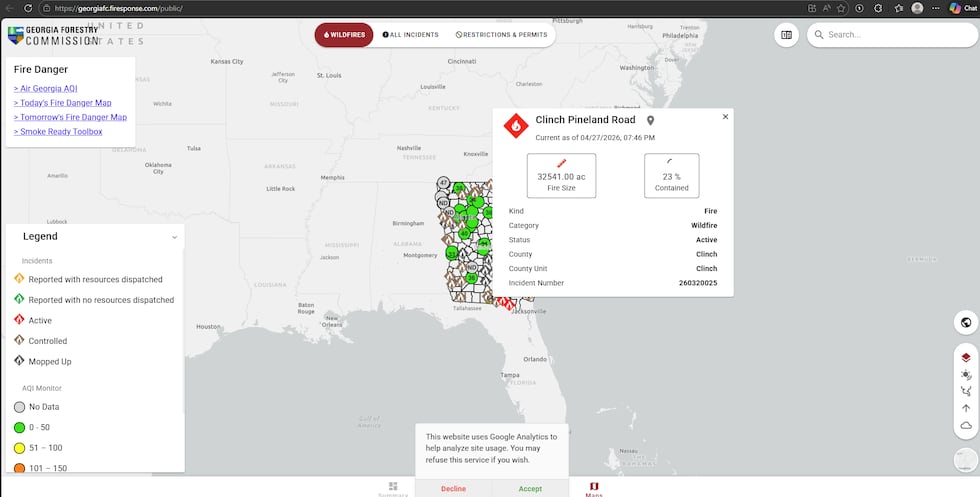This screenshot has height=497, width=980.
Task: Close the Clinch Pineland Road popup
Action: [725, 117]
